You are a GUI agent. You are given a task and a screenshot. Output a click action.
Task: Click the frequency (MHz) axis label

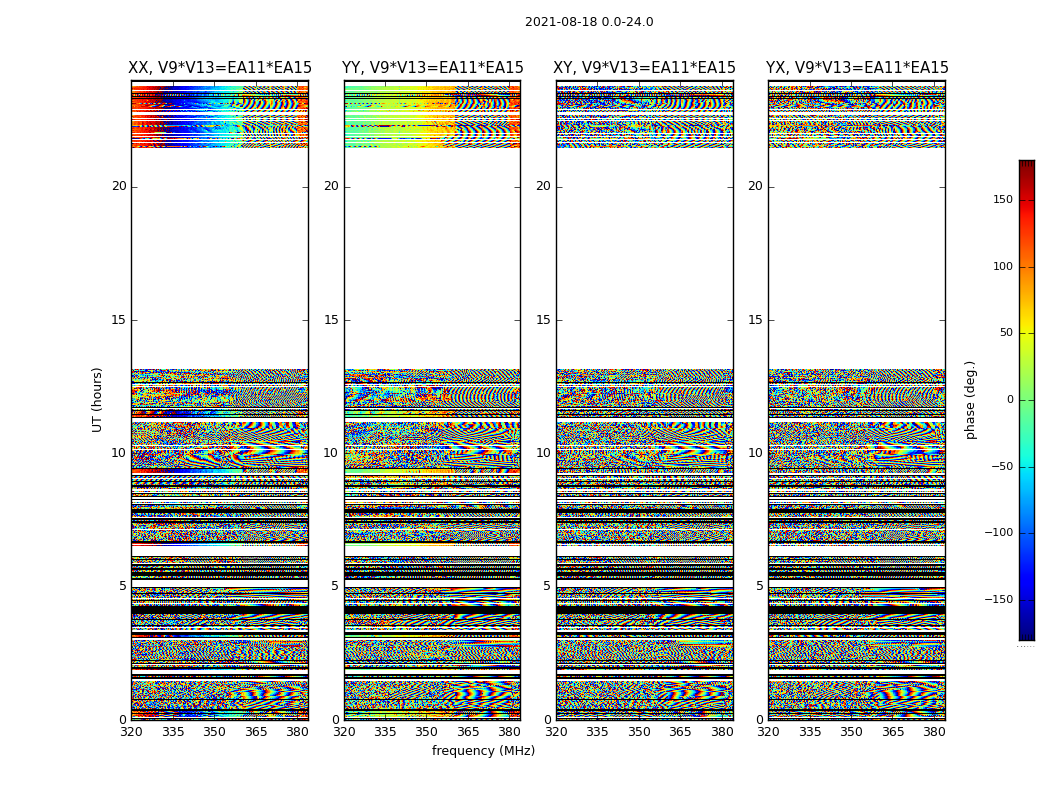click(x=483, y=750)
